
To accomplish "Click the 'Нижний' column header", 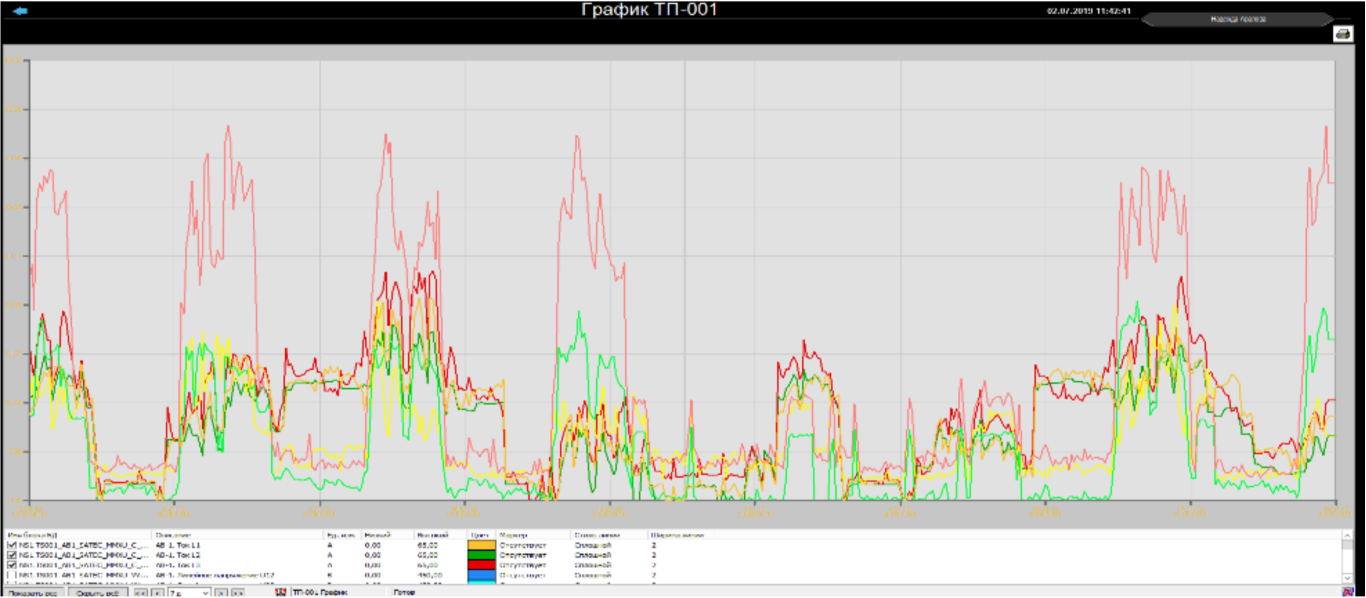I will 377,535.
